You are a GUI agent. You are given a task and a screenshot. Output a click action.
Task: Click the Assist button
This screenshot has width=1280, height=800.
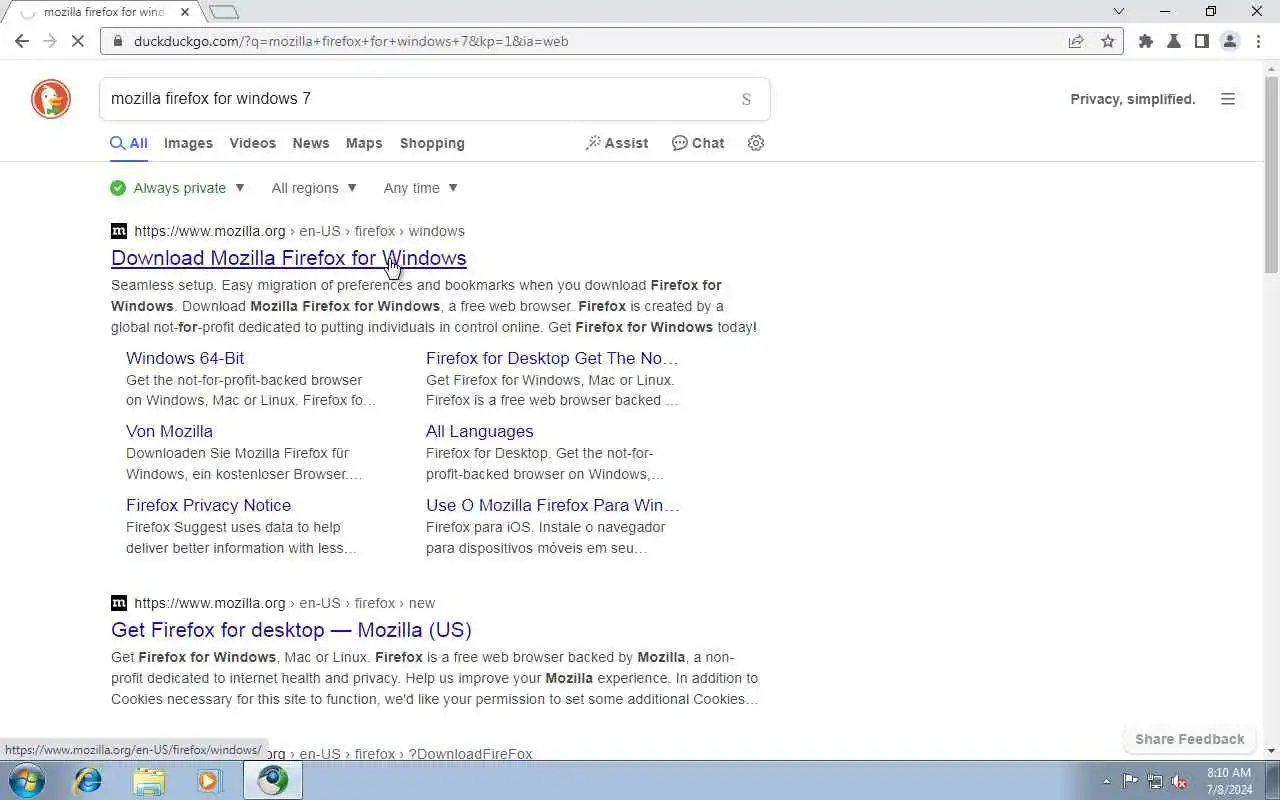pyautogui.click(x=617, y=143)
